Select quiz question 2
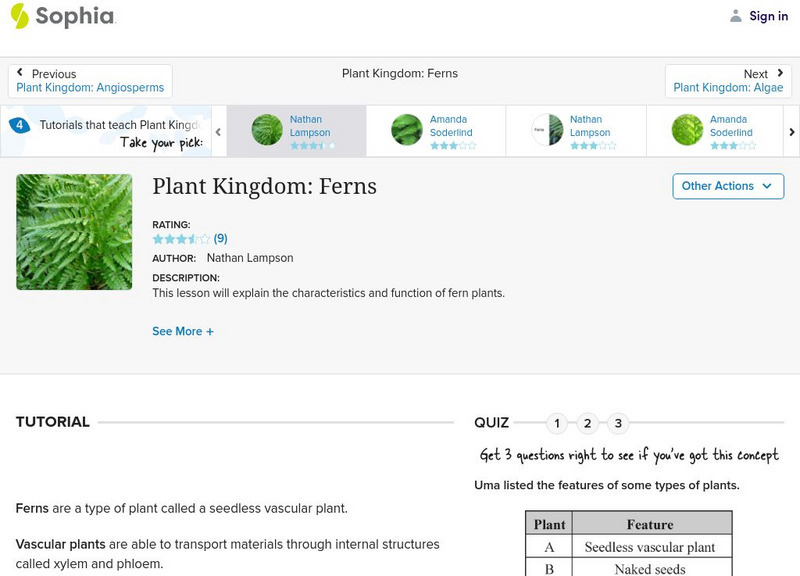The width and height of the screenshot is (800, 576). 588,423
